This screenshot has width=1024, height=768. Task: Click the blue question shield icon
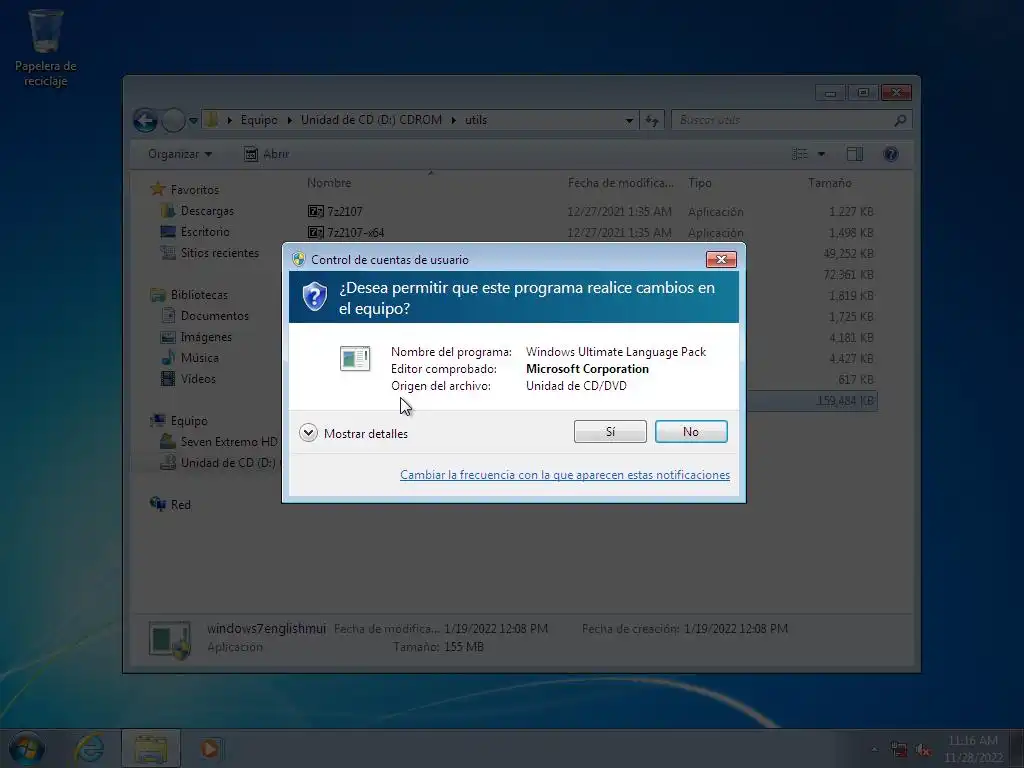pyautogui.click(x=315, y=297)
